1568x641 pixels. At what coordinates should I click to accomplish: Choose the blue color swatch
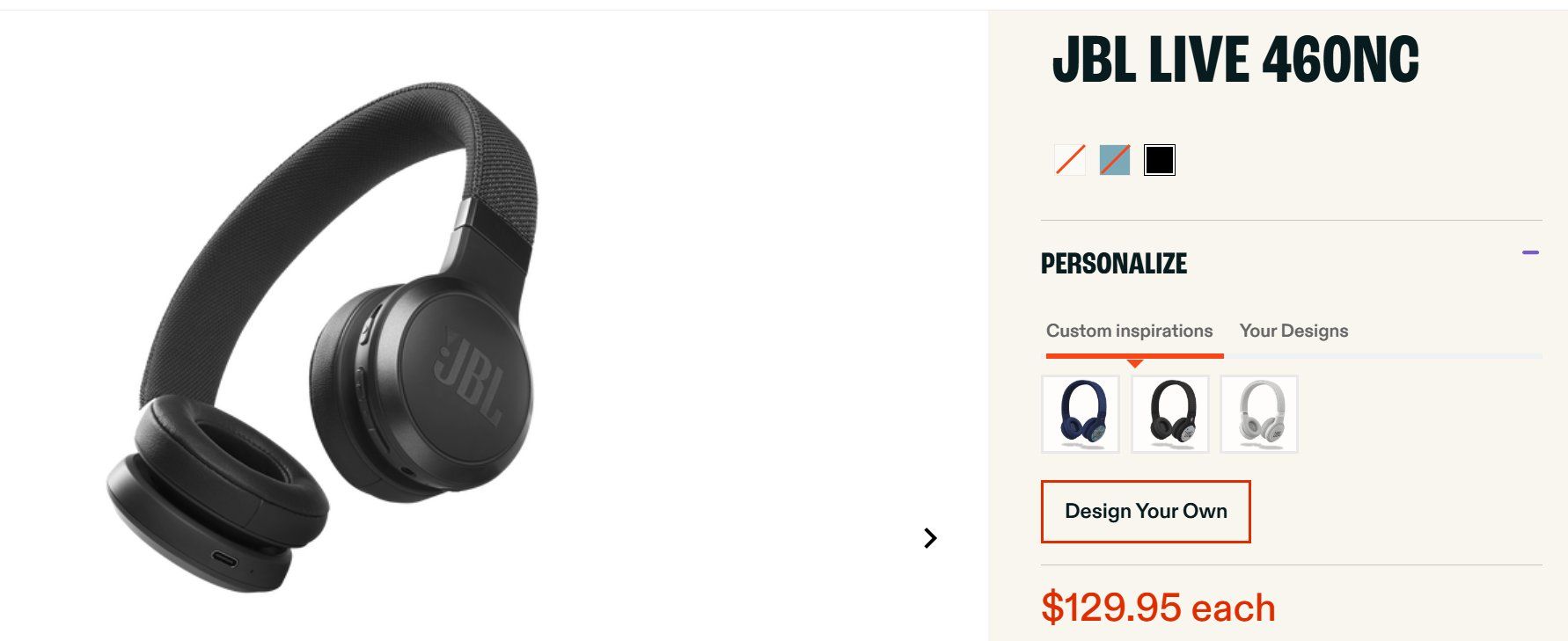coord(1115,160)
